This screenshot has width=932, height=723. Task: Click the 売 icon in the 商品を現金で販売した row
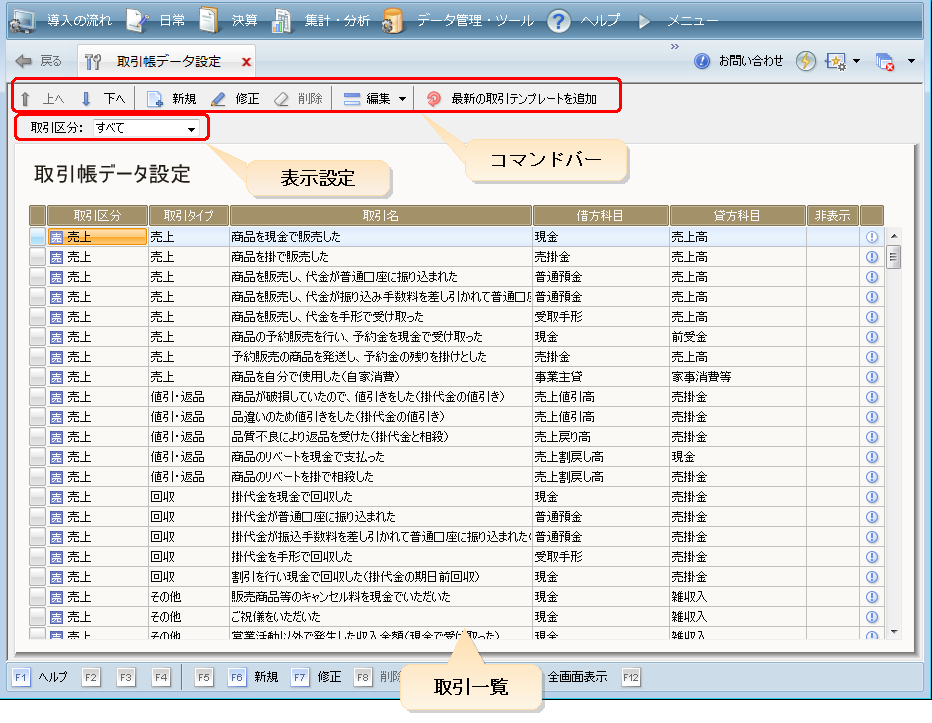(x=56, y=237)
